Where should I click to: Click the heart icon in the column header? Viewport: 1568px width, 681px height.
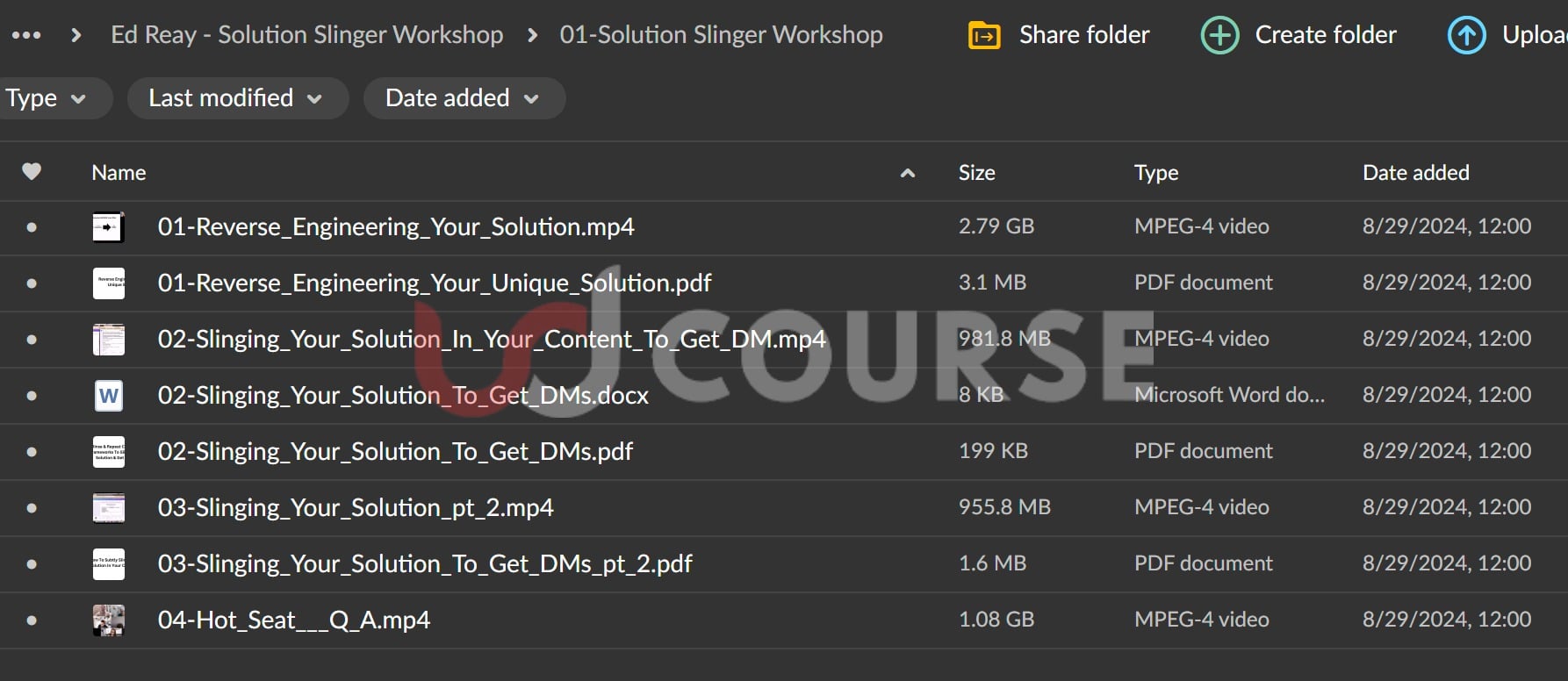tap(32, 171)
